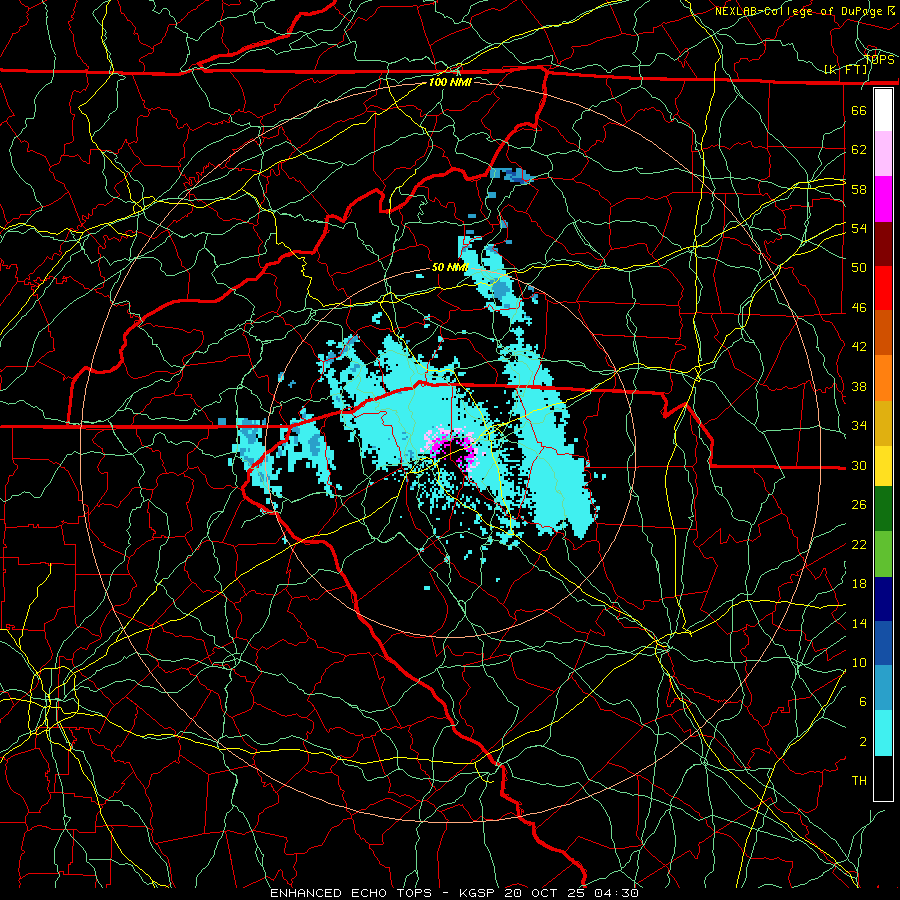900x900 pixels.
Task: Pick the yellow legend color swatch
Action: (883, 465)
